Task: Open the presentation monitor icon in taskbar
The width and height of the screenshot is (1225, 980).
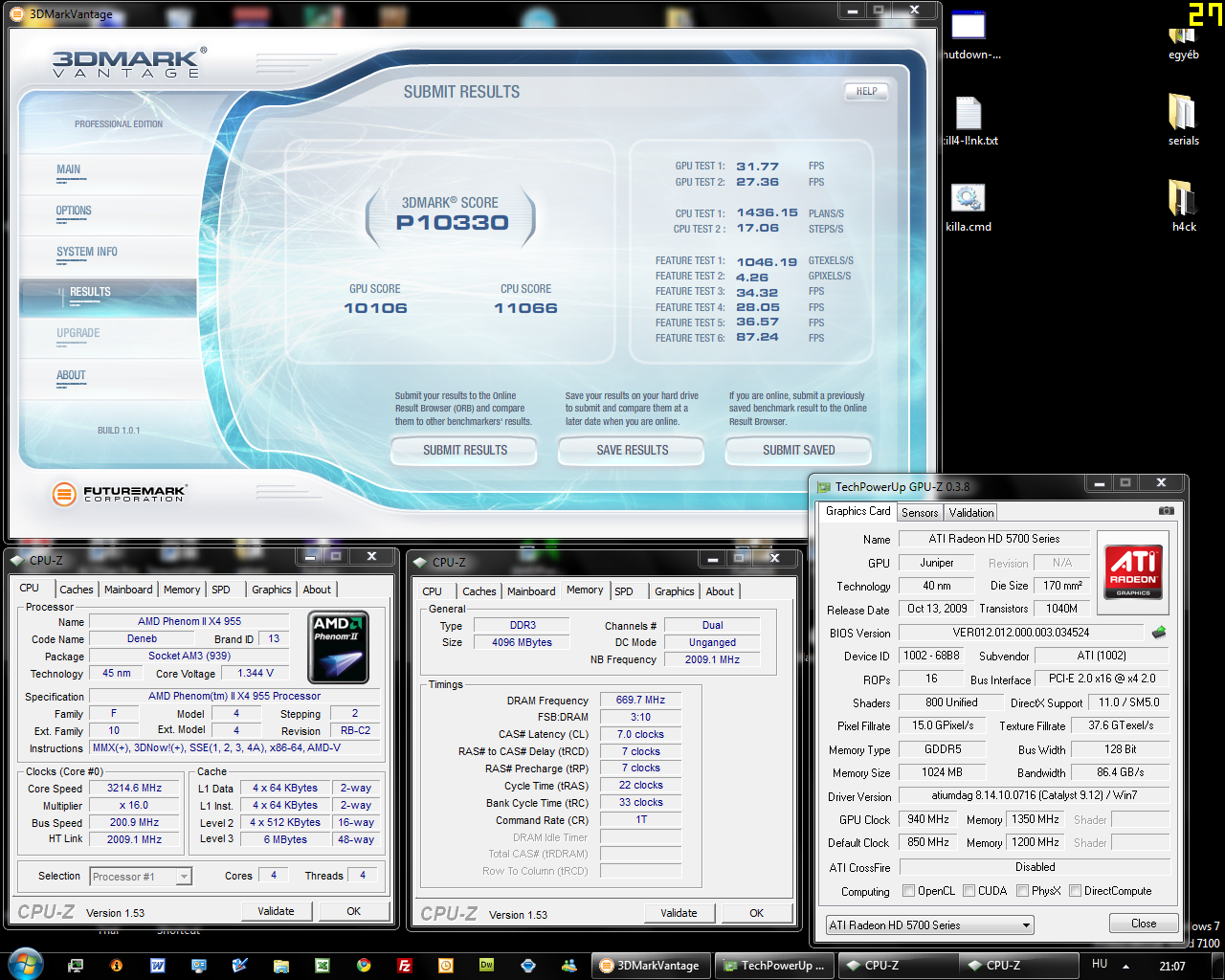Action: [199, 966]
